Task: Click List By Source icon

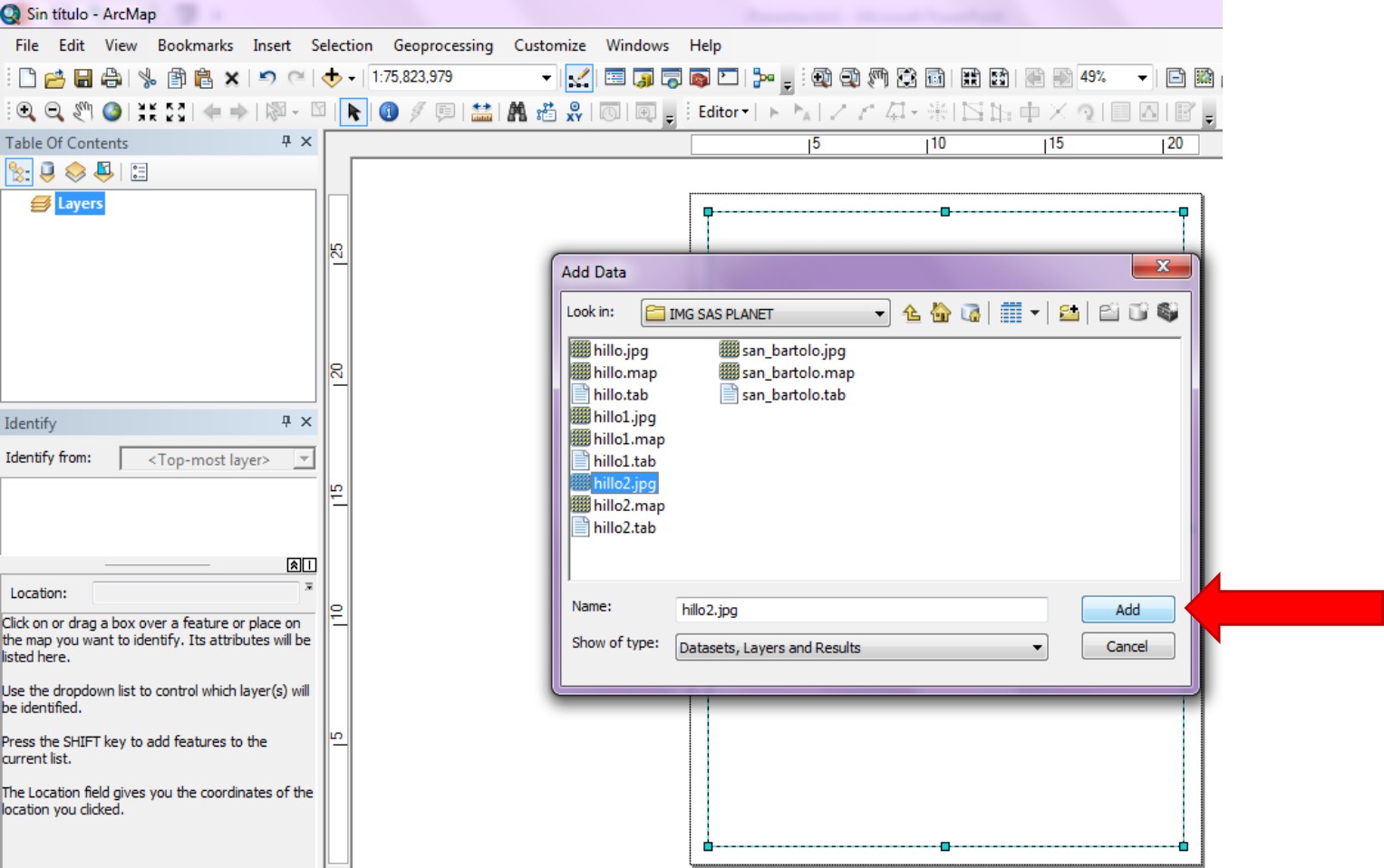Action: pos(47,172)
